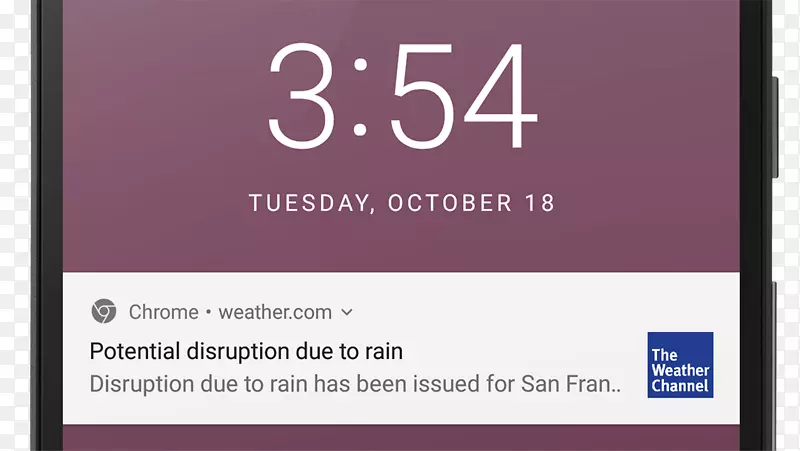Click the Tuesday, October 18 date
This screenshot has height=451, width=800.
pos(401,203)
